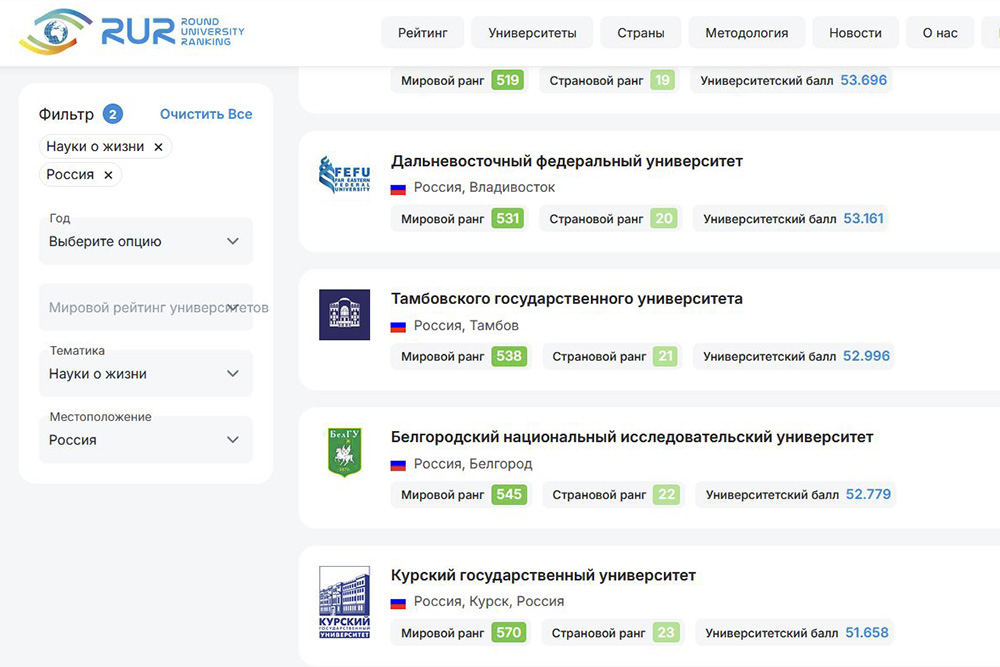Open the 'Год' year dropdown

coord(145,241)
